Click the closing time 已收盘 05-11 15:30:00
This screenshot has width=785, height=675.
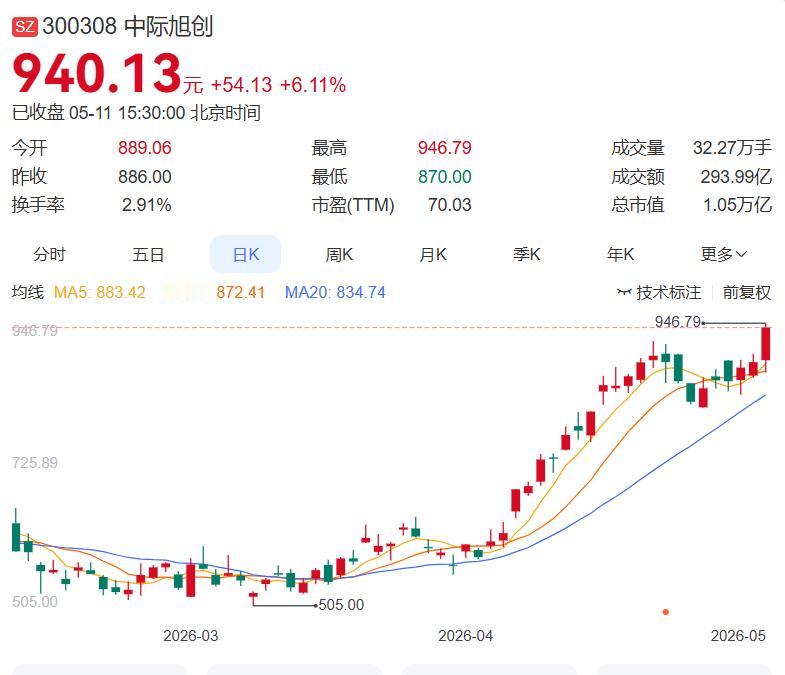coord(99,113)
